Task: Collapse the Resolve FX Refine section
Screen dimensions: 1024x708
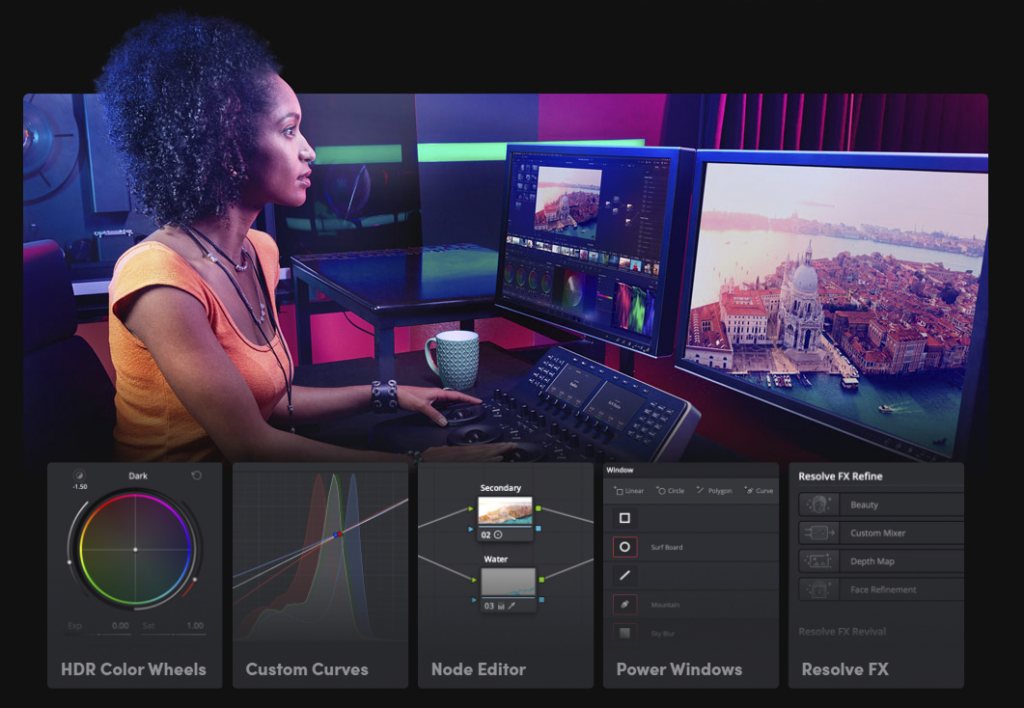Action: (x=840, y=476)
